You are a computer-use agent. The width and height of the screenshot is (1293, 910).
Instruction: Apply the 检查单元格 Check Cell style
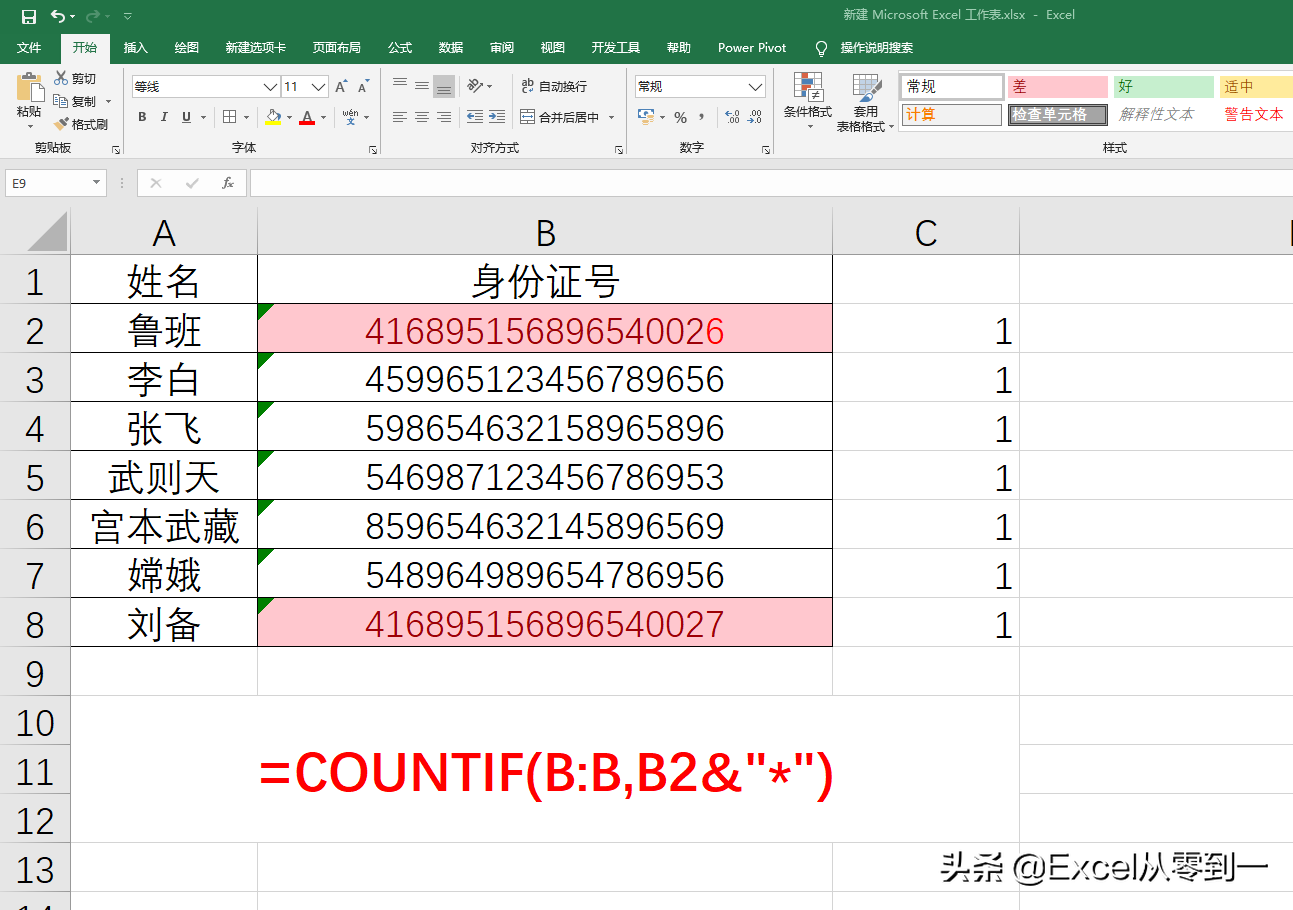(1058, 115)
